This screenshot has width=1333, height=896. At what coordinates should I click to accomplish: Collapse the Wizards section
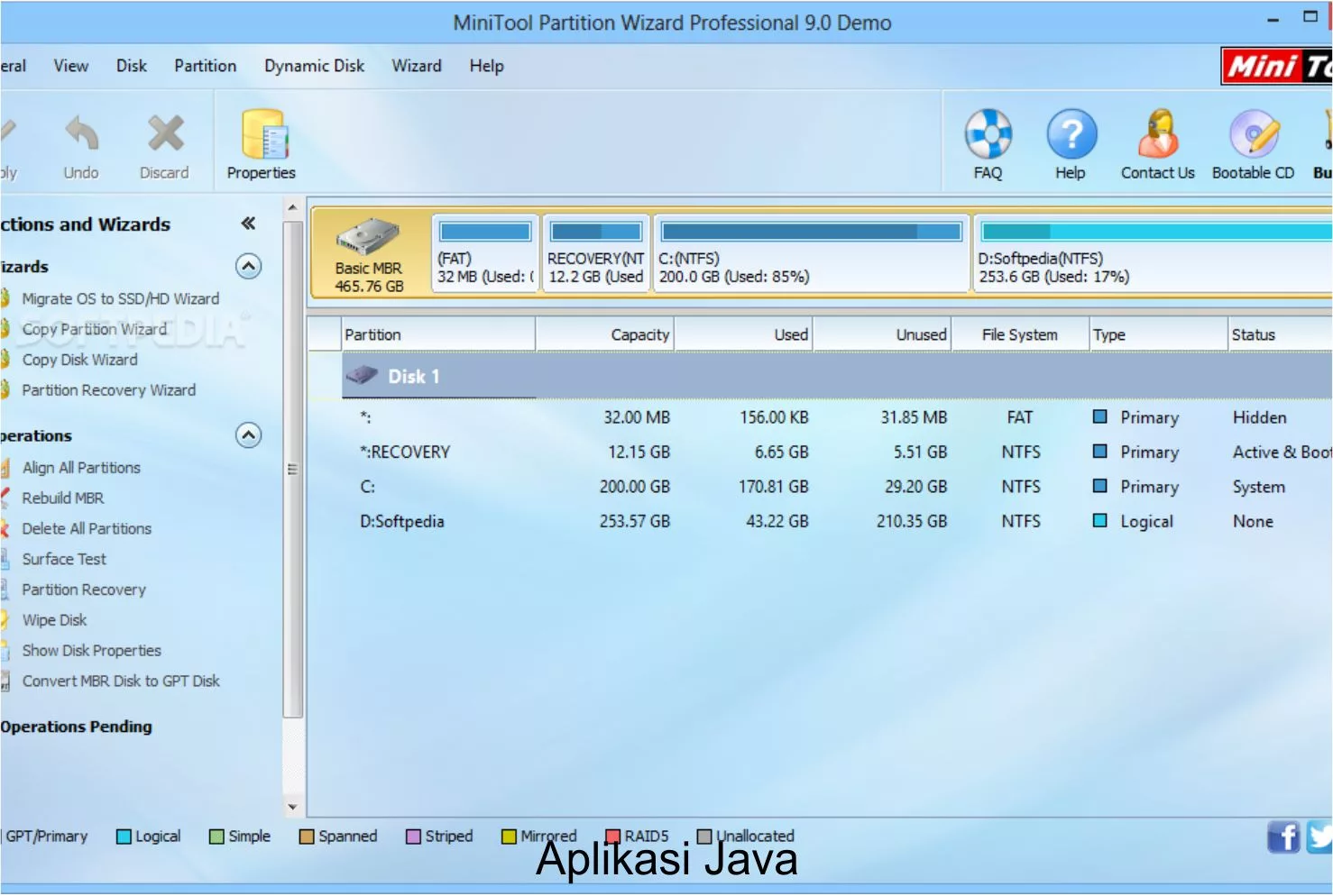[248, 267]
